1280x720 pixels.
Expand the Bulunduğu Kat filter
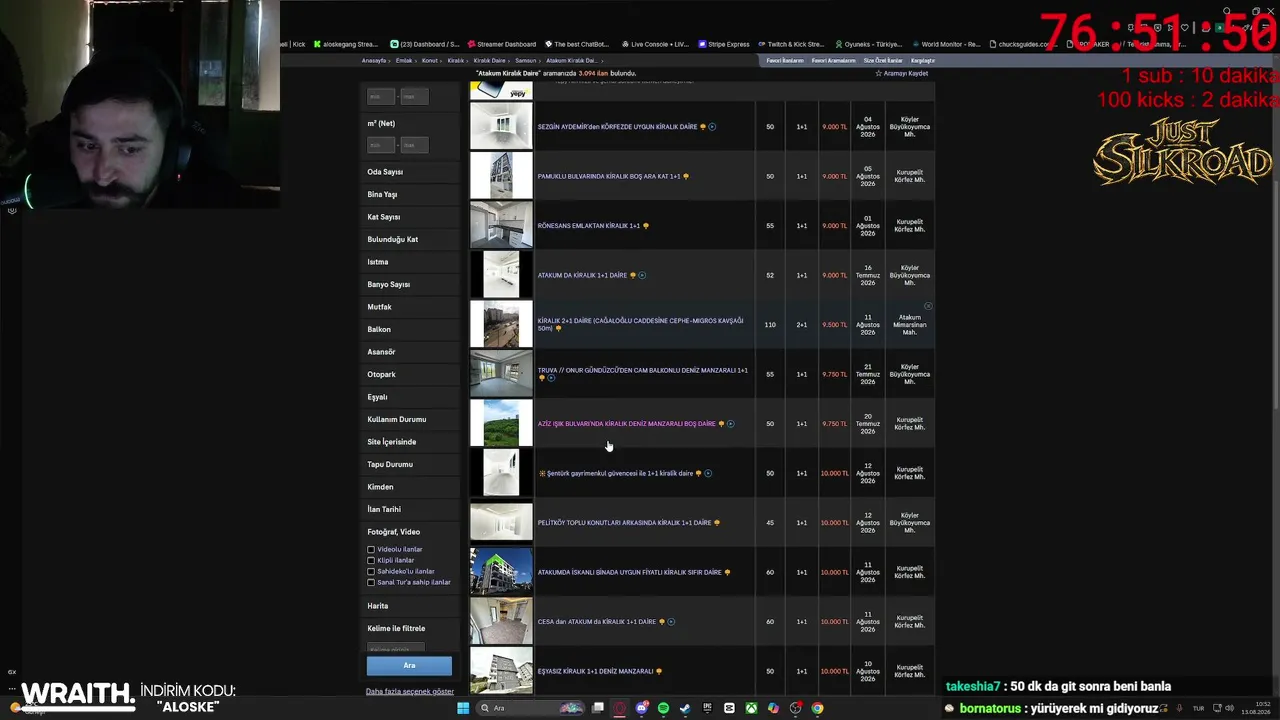pos(410,239)
